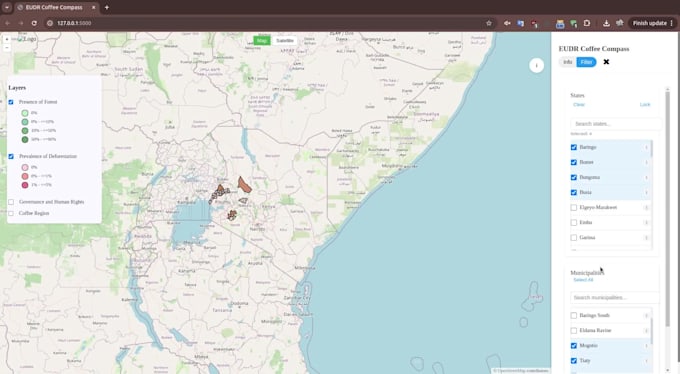Open info icon for Eldama Ravine municipality

click(x=646, y=331)
